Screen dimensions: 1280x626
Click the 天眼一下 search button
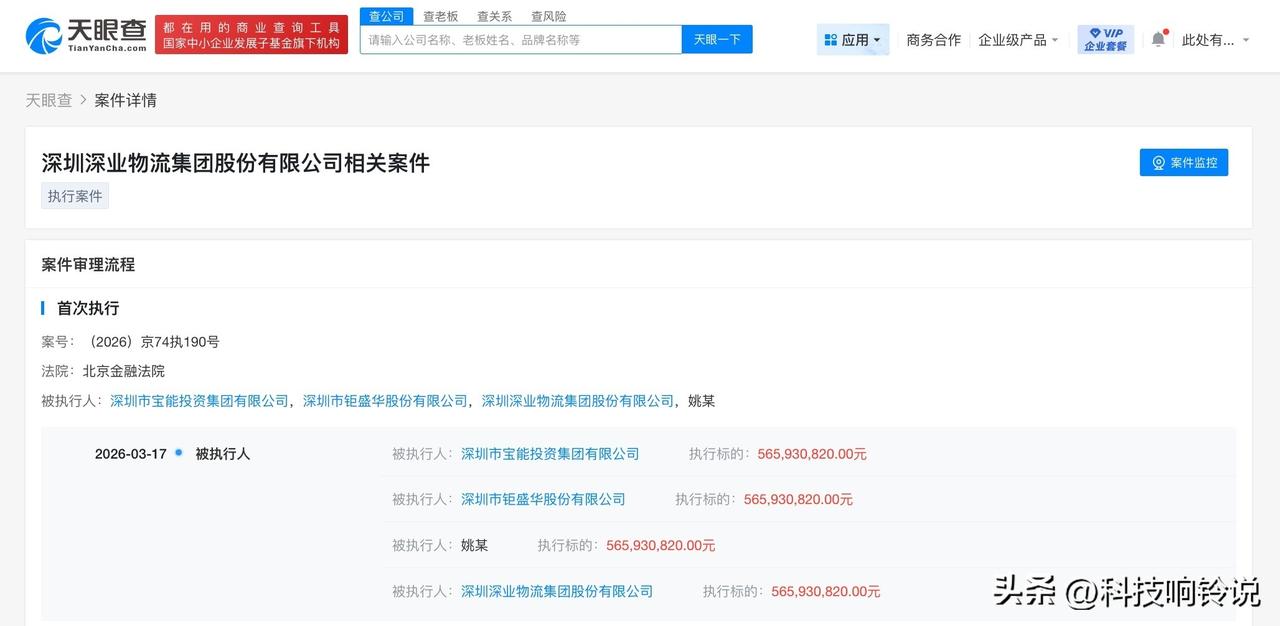[x=717, y=39]
